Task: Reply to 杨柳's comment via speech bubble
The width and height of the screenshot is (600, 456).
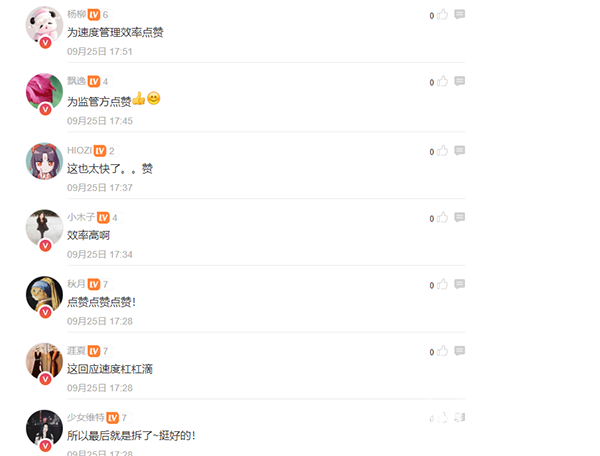Action: tap(460, 15)
